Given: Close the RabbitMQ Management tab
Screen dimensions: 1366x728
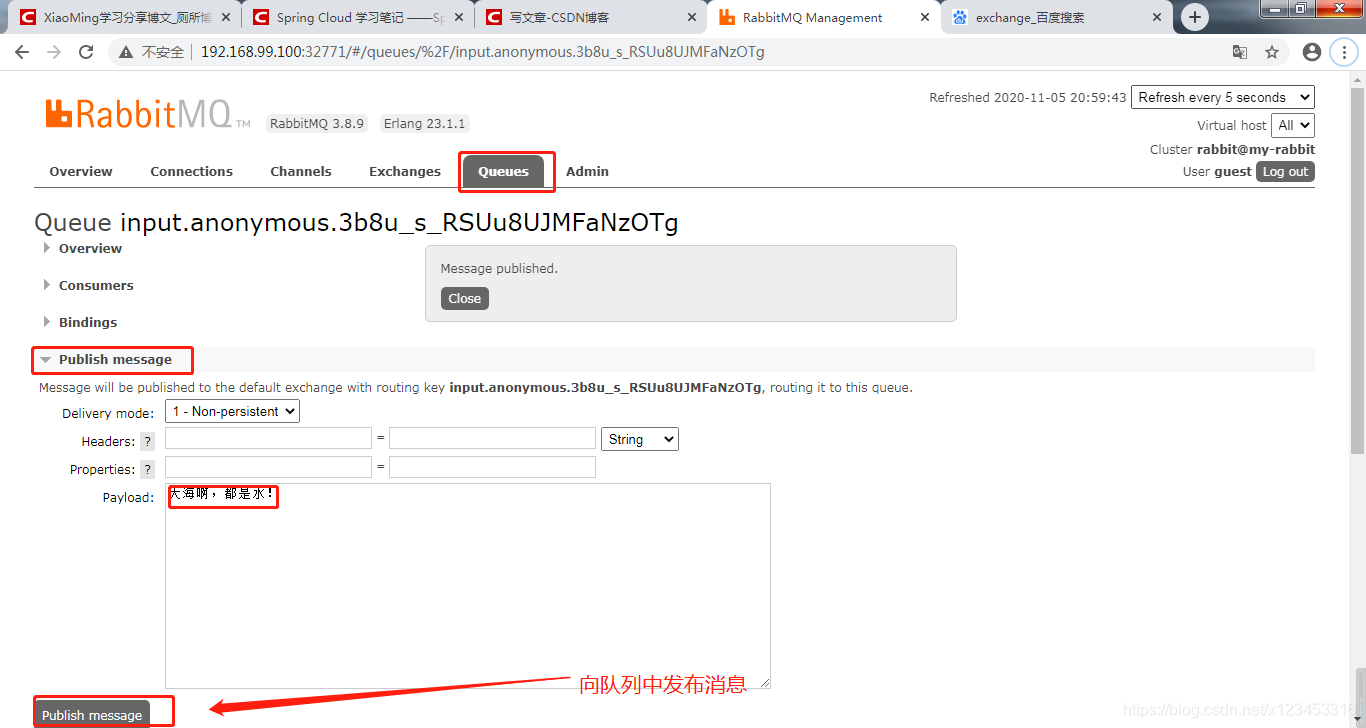Looking at the screenshot, I should 923,18.
